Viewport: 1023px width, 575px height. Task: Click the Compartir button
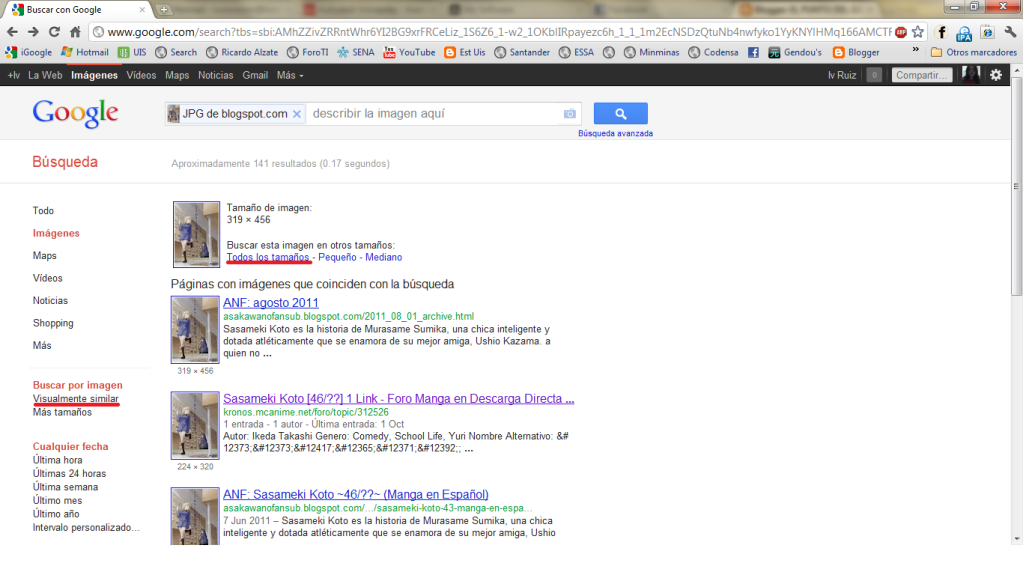922,75
